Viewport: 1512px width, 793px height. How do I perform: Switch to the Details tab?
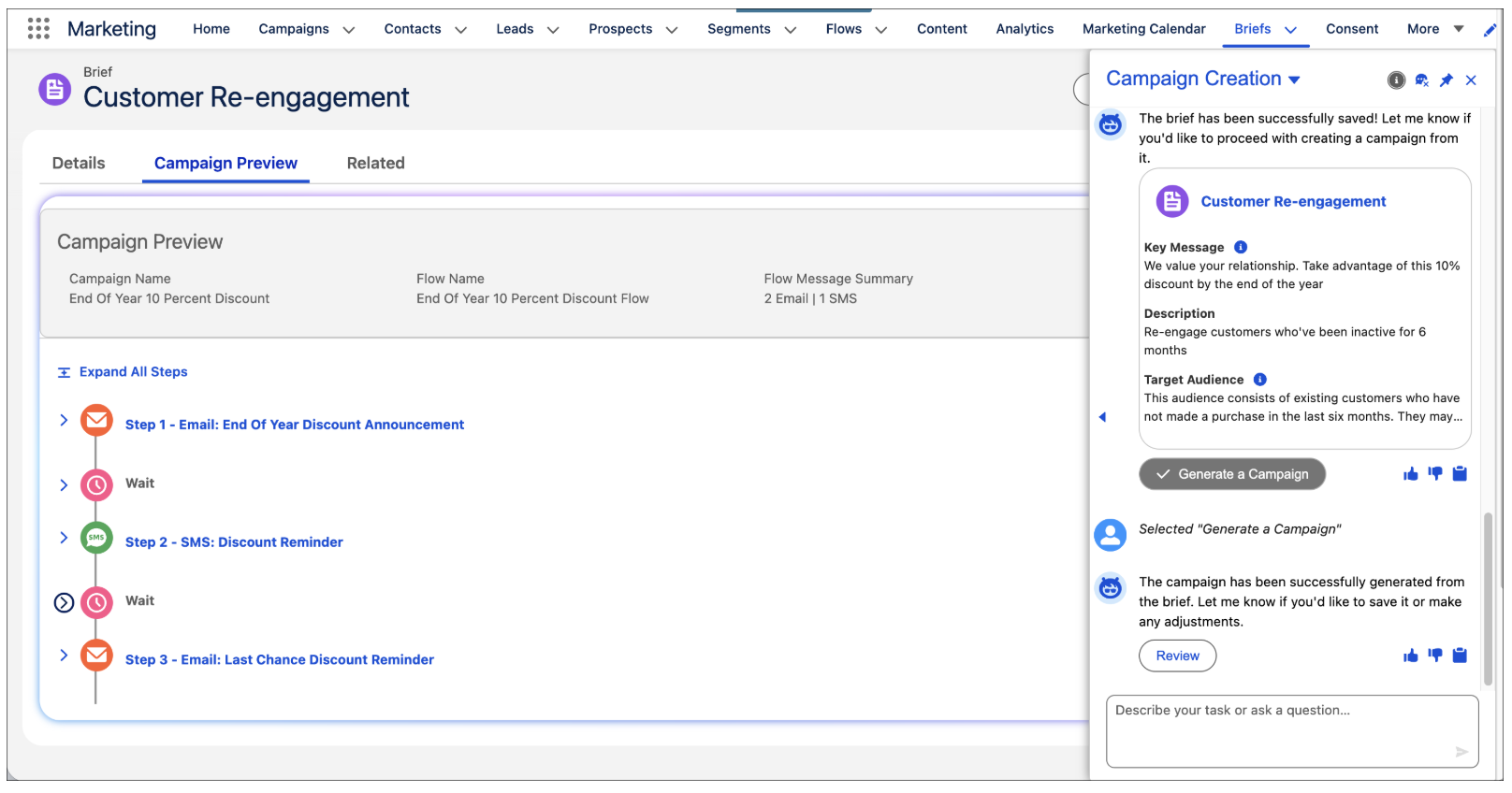79,163
